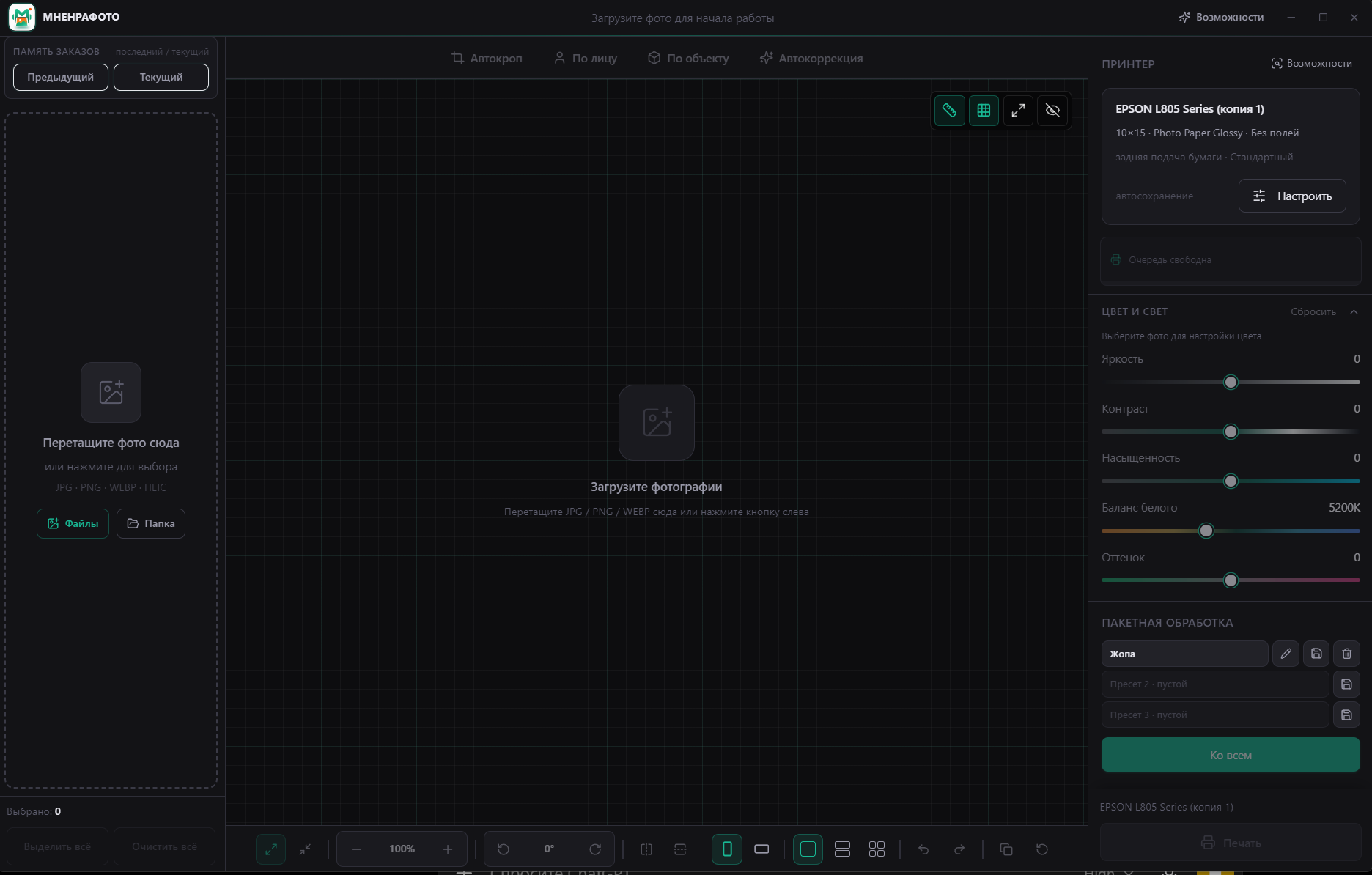The height and width of the screenshot is (875, 1372).
Task: Open the Автокроп tool
Action: [487, 58]
